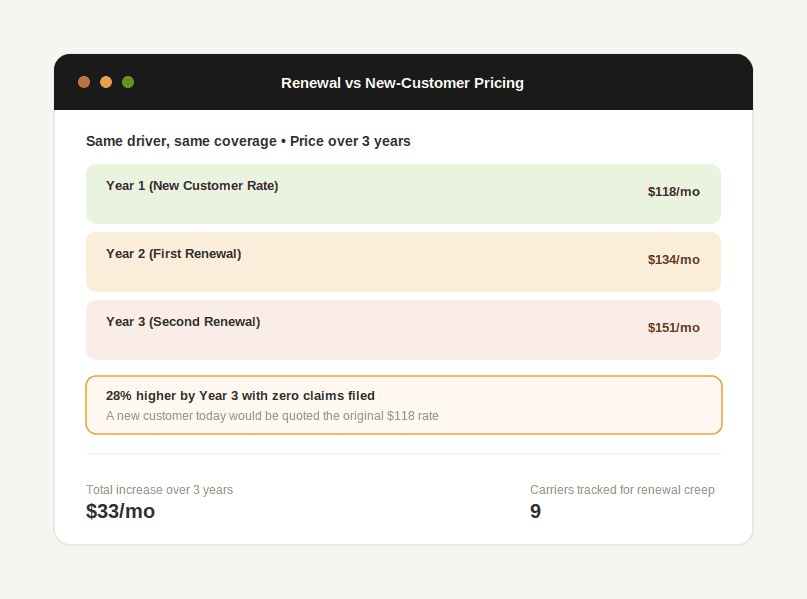Click the 'Carriers tracked for renewal creep' label
807x599 pixels.
622,490
